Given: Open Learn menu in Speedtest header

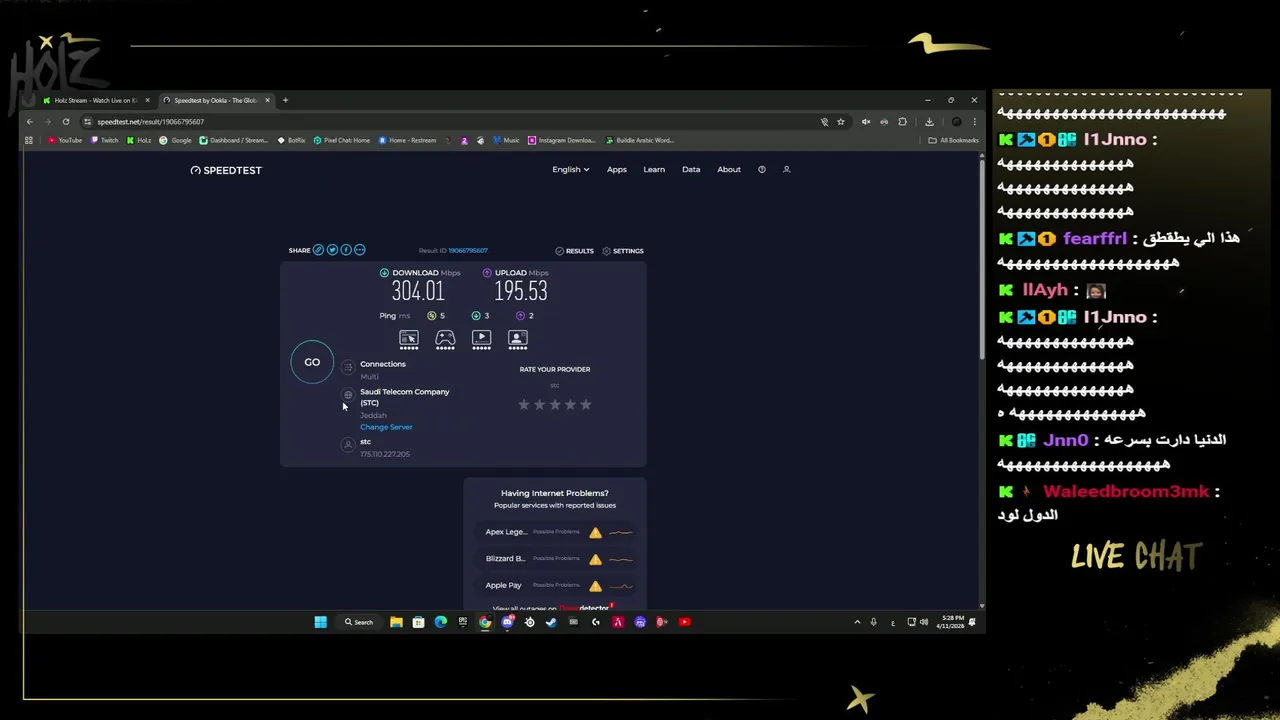Looking at the screenshot, I should tap(654, 170).
